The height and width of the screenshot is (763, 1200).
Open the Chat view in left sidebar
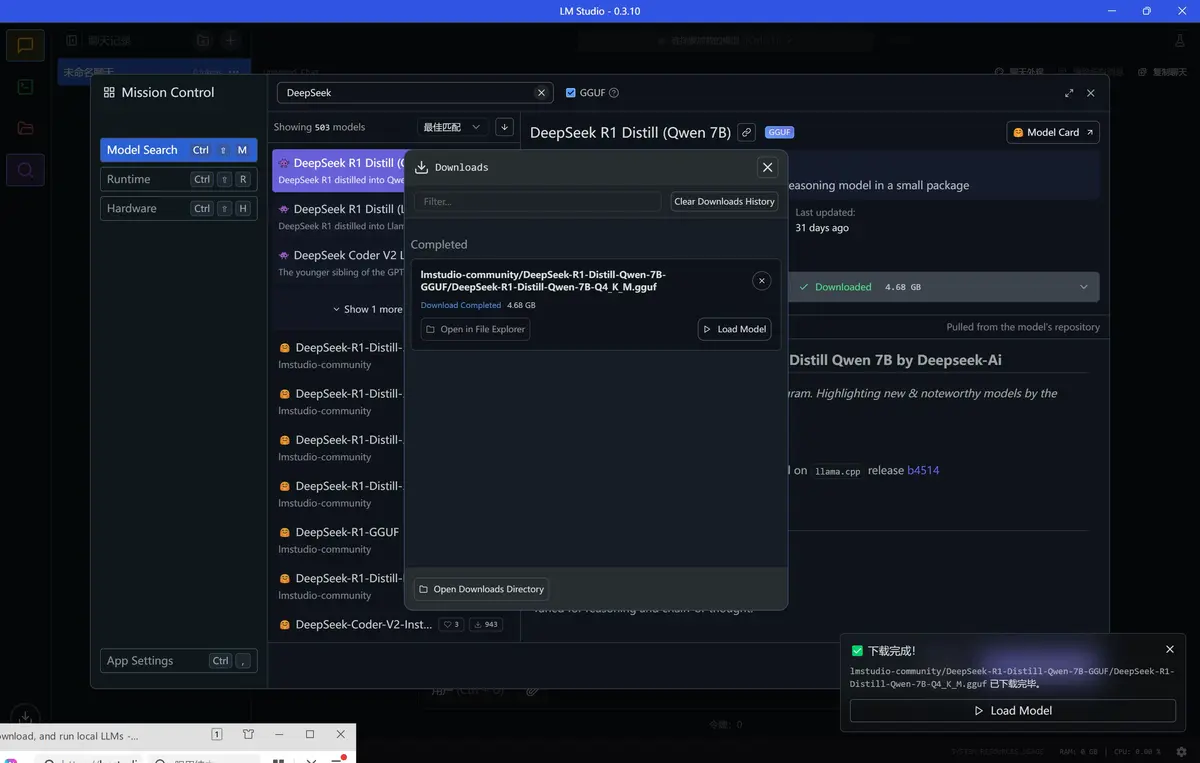click(26, 45)
